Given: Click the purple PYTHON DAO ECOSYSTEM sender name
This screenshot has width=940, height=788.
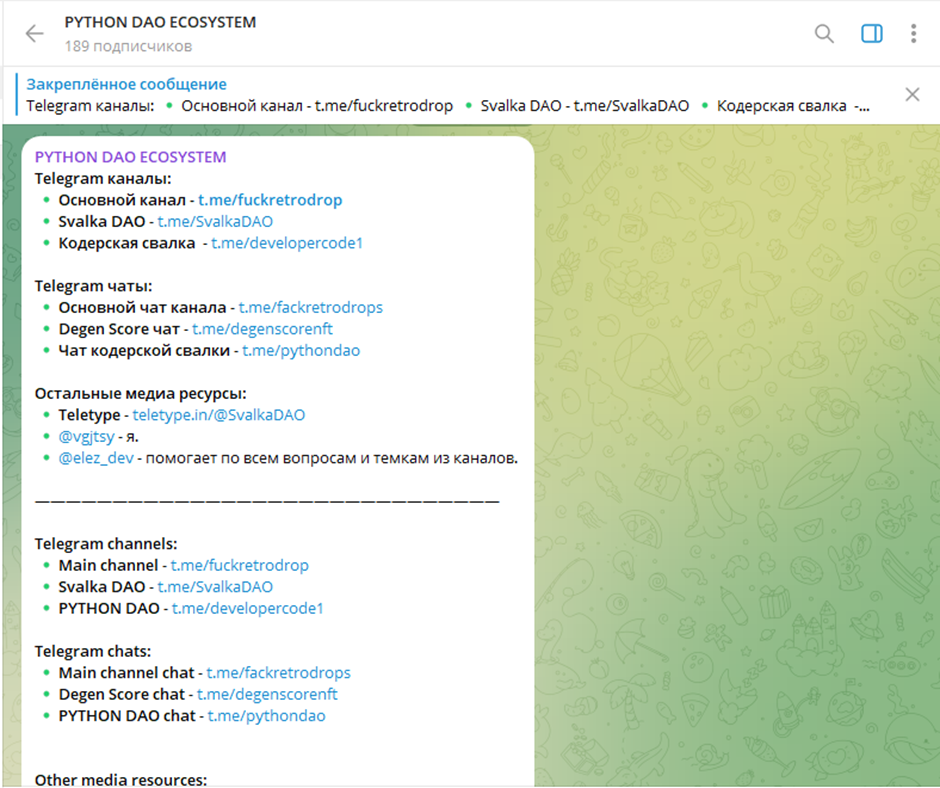Looking at the screenshot, I should click(130, 157).
